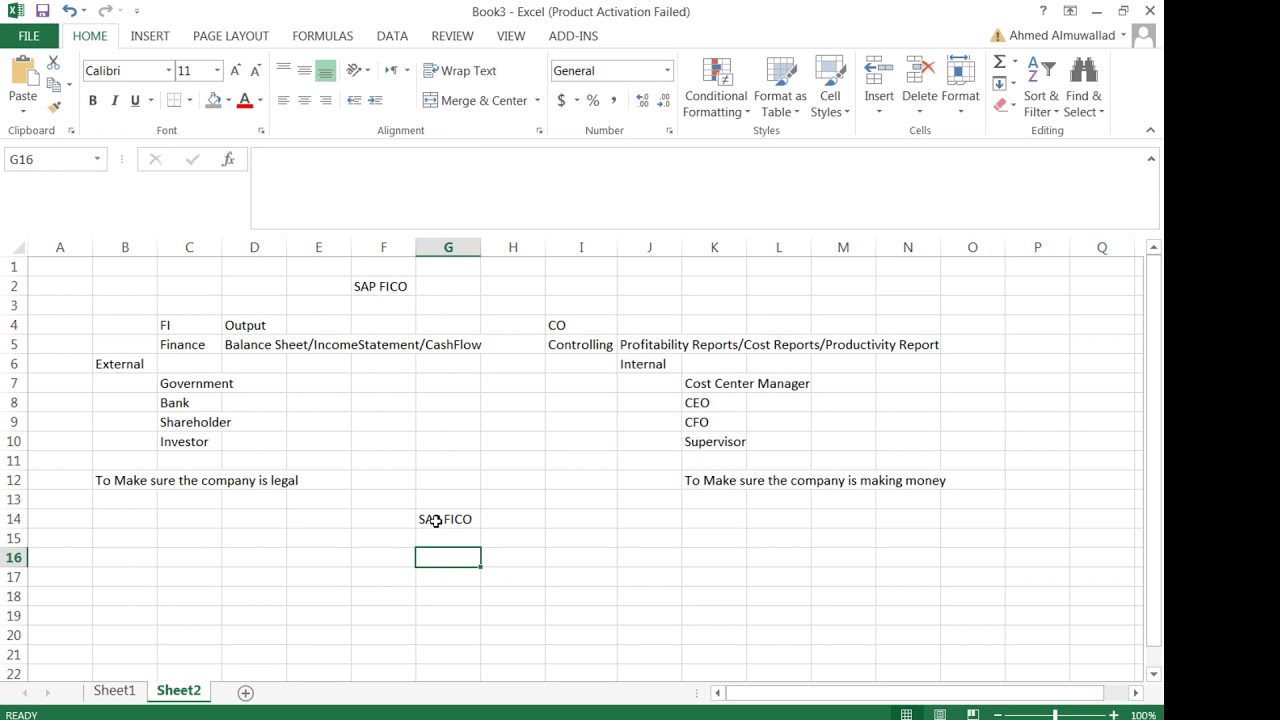
Task: Open the Sort & Filter menu
Action: pos(1041,87)
